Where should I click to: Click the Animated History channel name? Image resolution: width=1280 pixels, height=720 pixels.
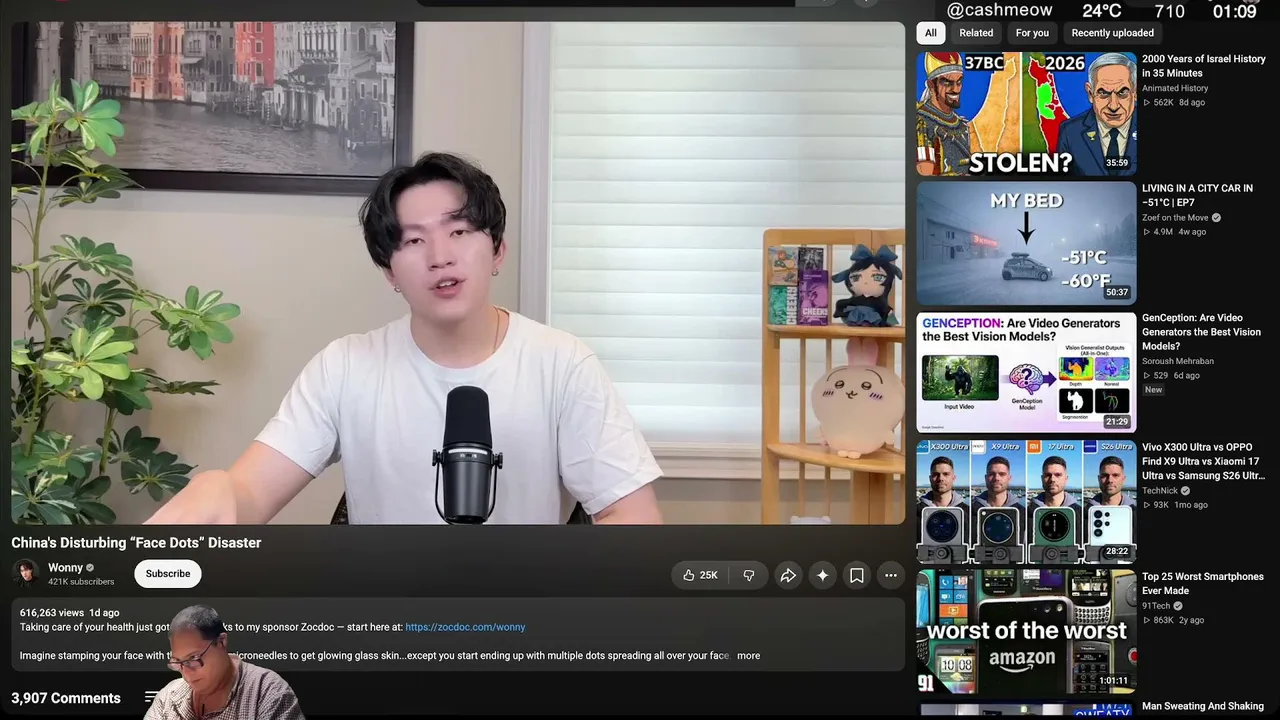(x=1175, y=88)
